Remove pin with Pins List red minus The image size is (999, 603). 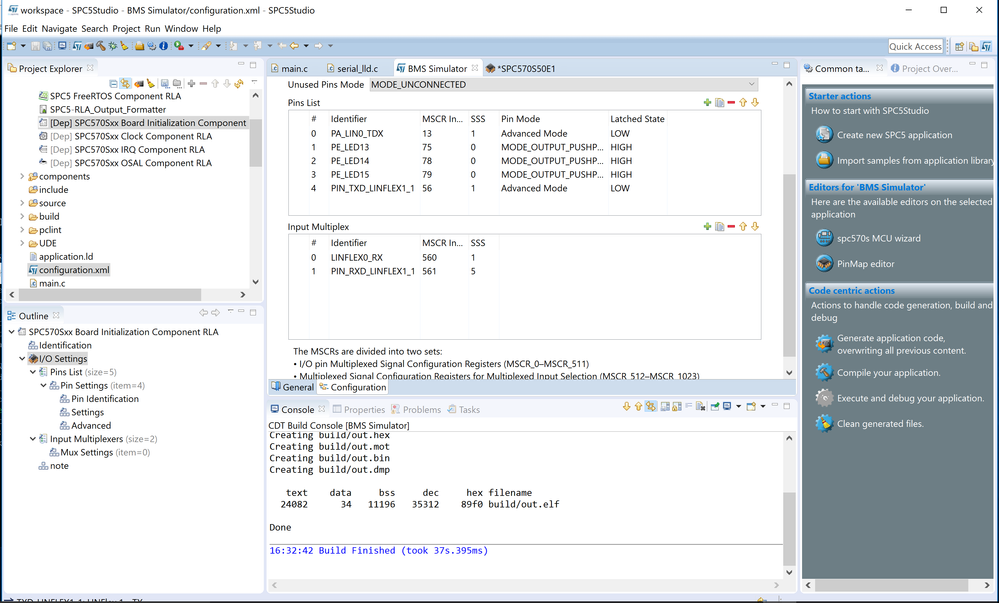click(x=731, y=103)
